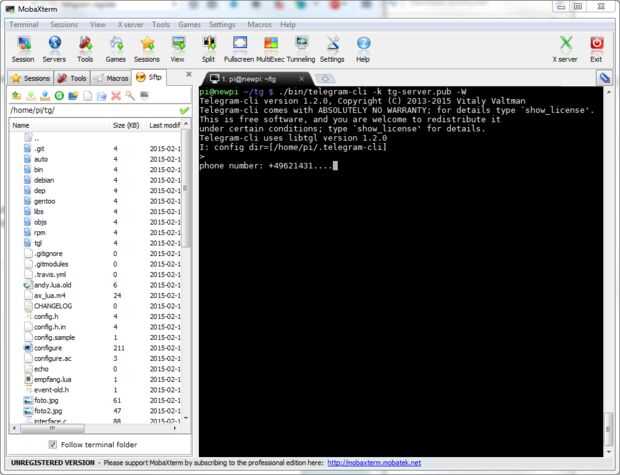Select the gentoo folder
The width and height of the screenshot is (620, 475).
[x=44, y=201]
